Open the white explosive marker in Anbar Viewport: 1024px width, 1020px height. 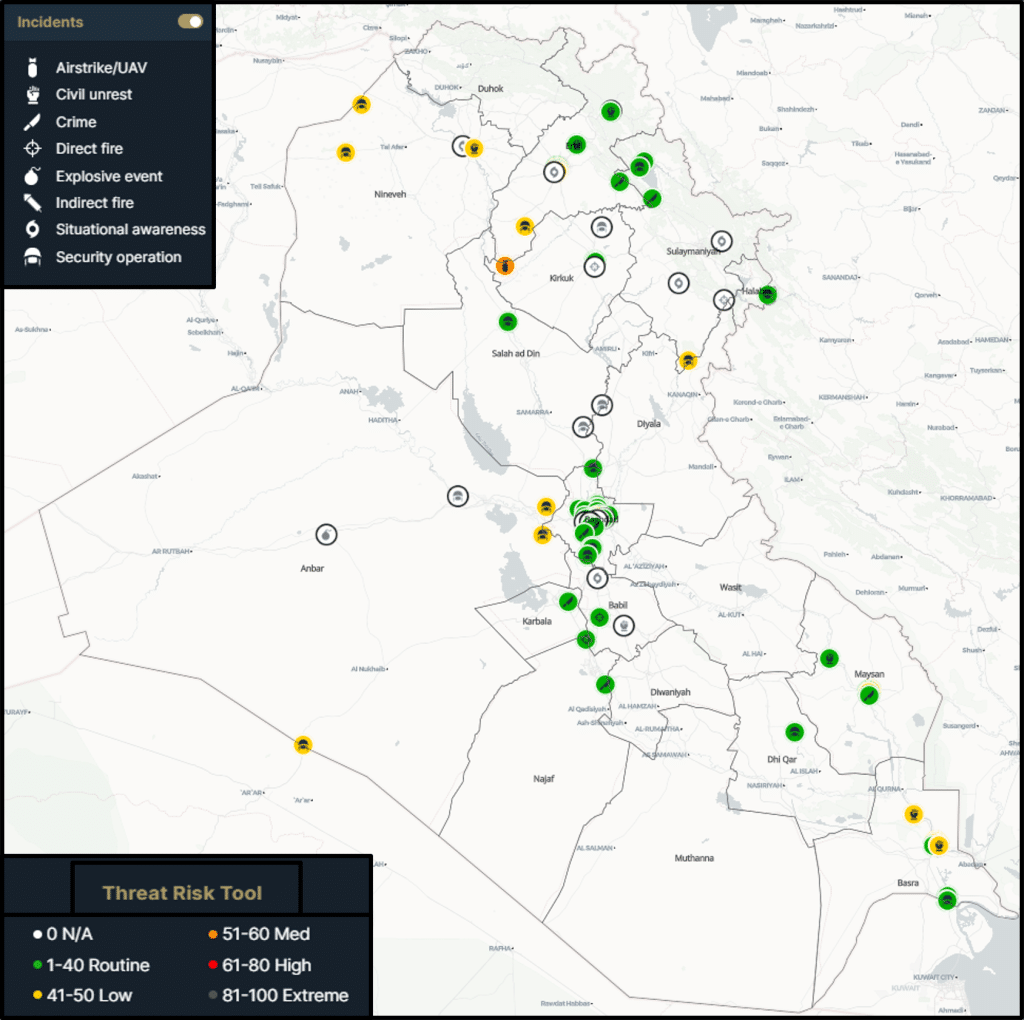[326, 534]
